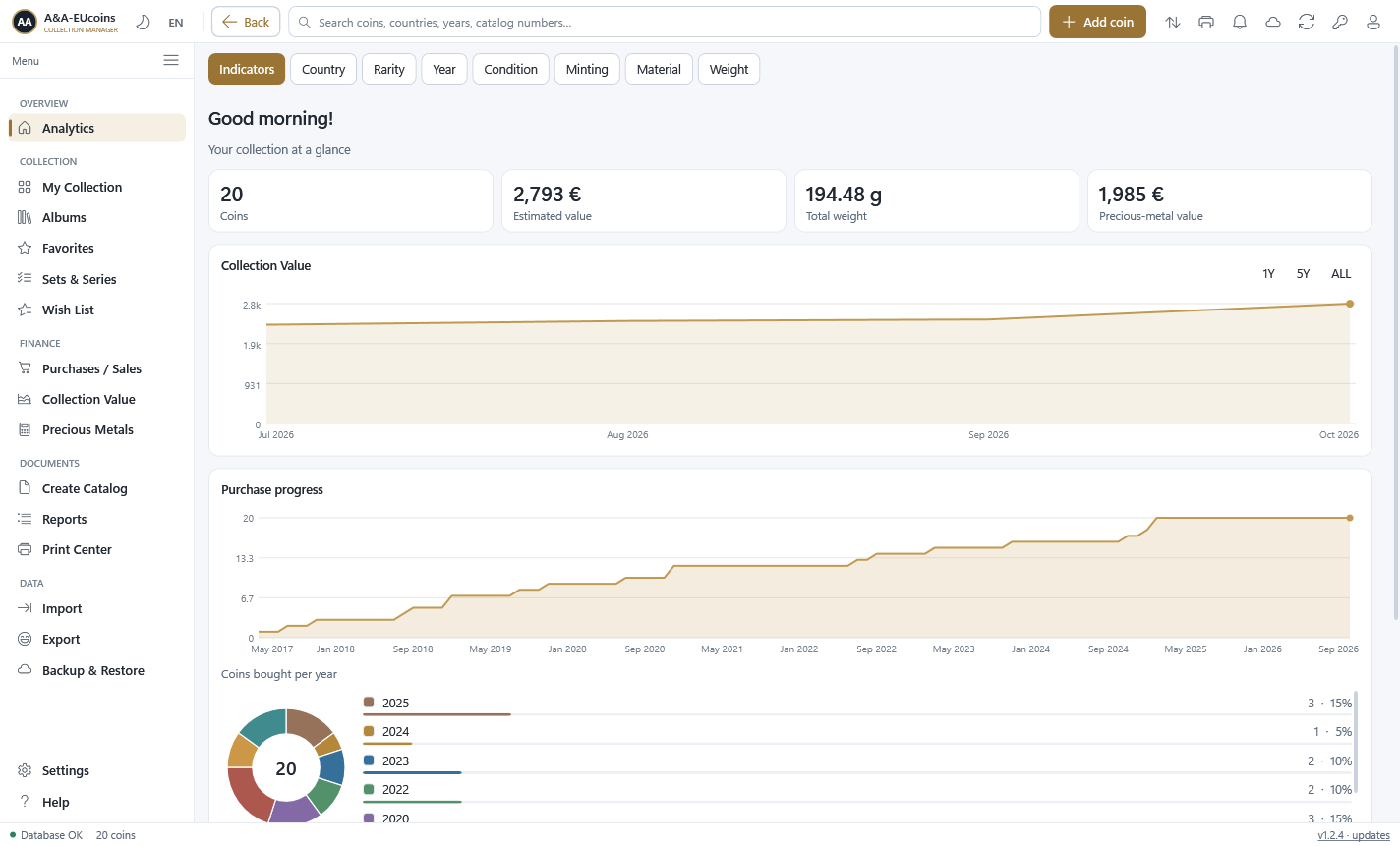The image size is (1400, 846).
Task: Open the user profile icon
Action: (x=1373, y=22)
